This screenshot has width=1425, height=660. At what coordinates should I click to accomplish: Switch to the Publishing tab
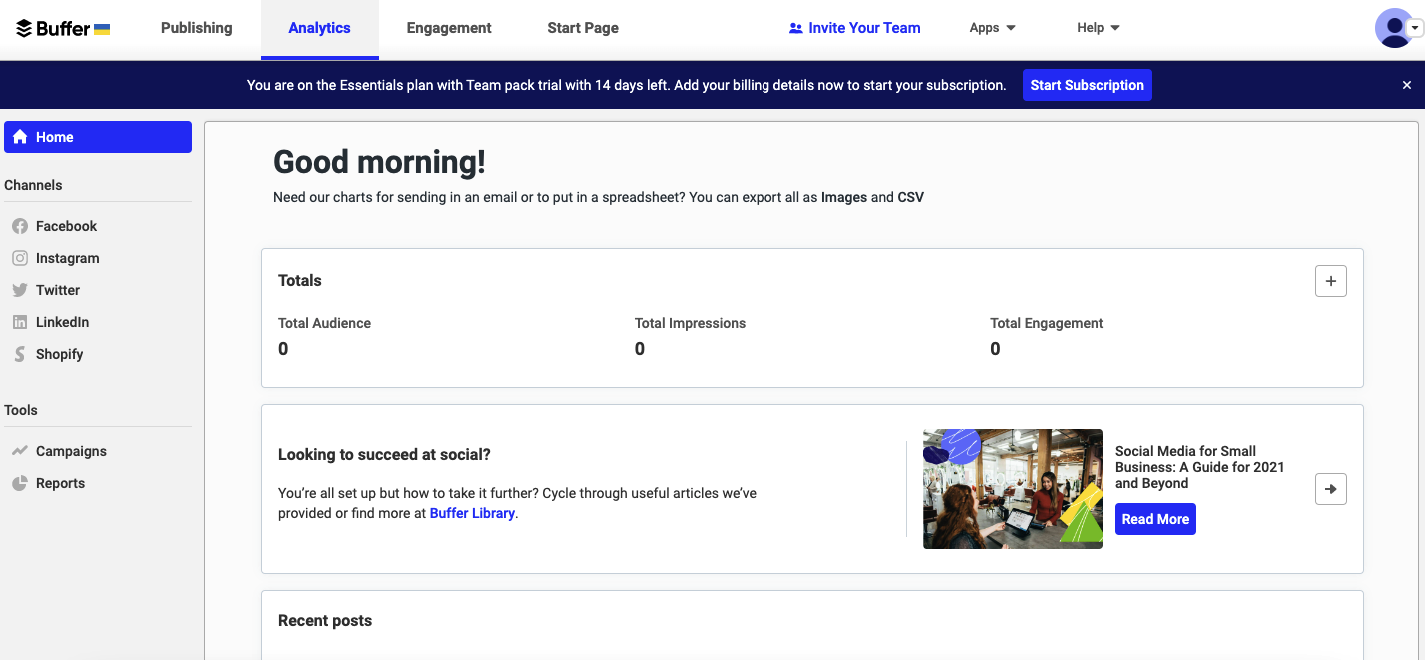197,28
